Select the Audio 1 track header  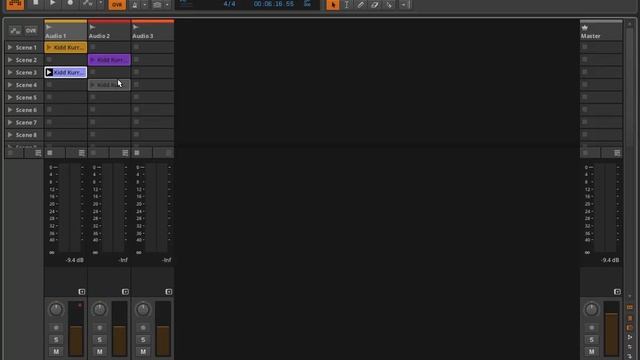[65, 31]
